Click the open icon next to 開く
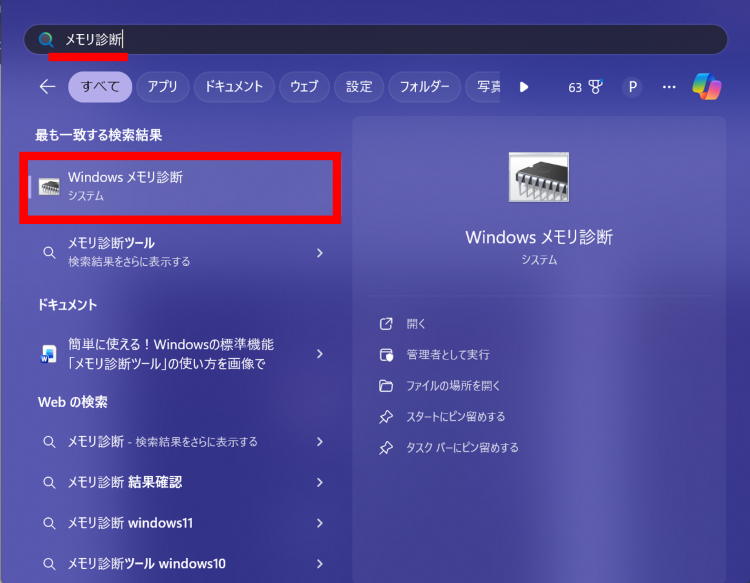 [386, 324]
